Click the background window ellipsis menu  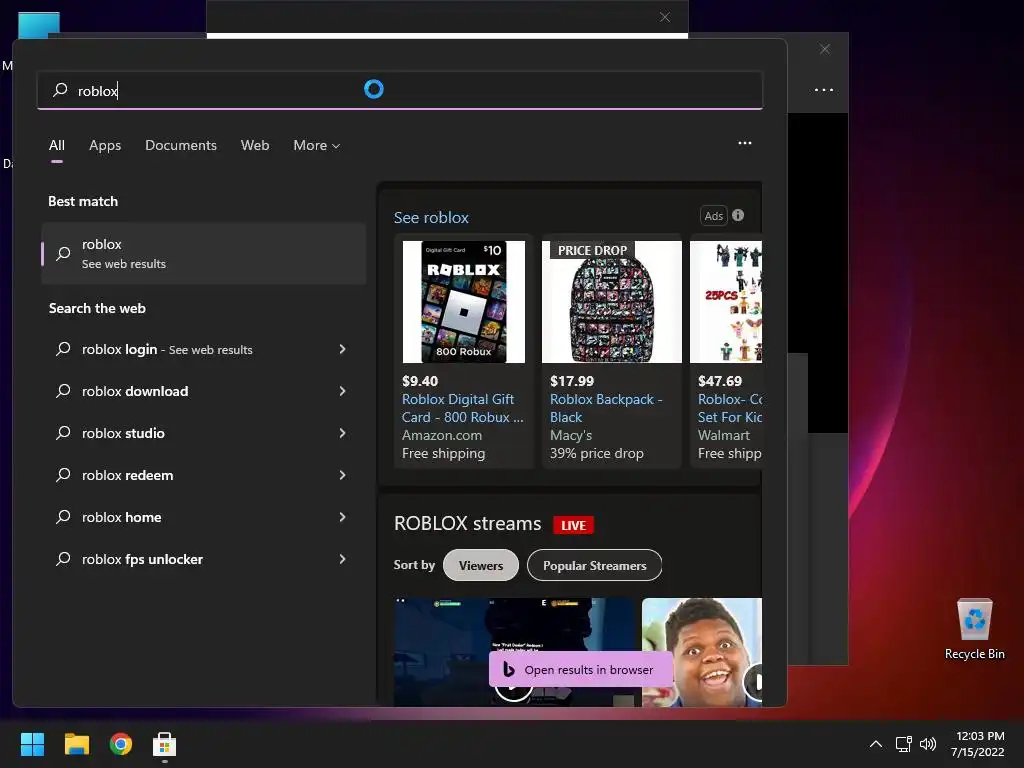(x=824, y=89)
